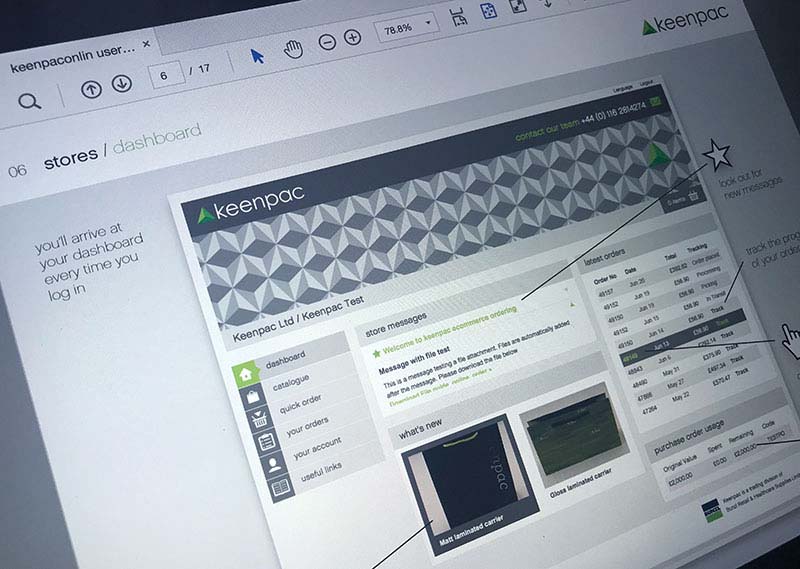
Task: Click the page number field showing 6
Action: [x=166, y=75]
